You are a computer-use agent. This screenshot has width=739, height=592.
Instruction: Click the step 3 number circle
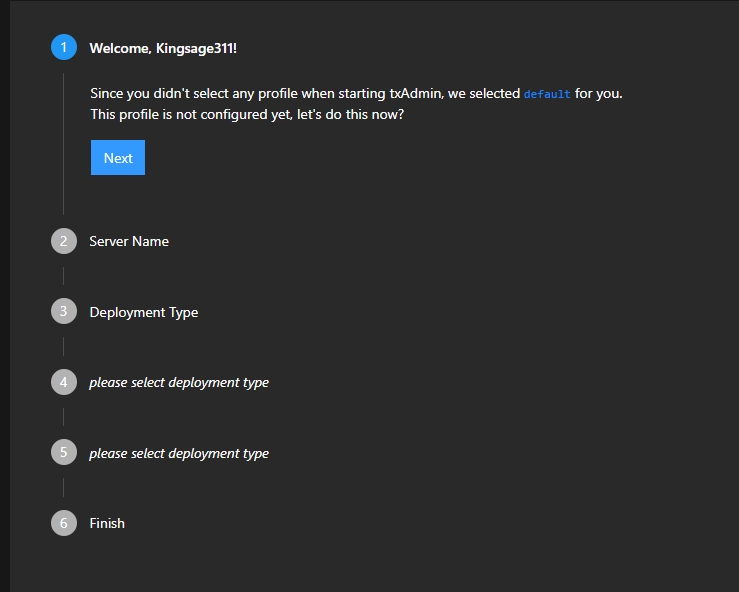click(63, 312)
